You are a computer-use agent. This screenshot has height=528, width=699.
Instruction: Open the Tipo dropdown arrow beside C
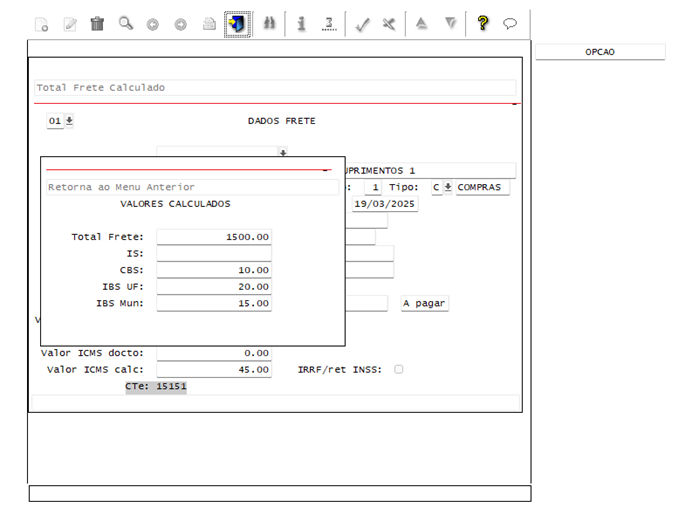click(x=448, y=187)
